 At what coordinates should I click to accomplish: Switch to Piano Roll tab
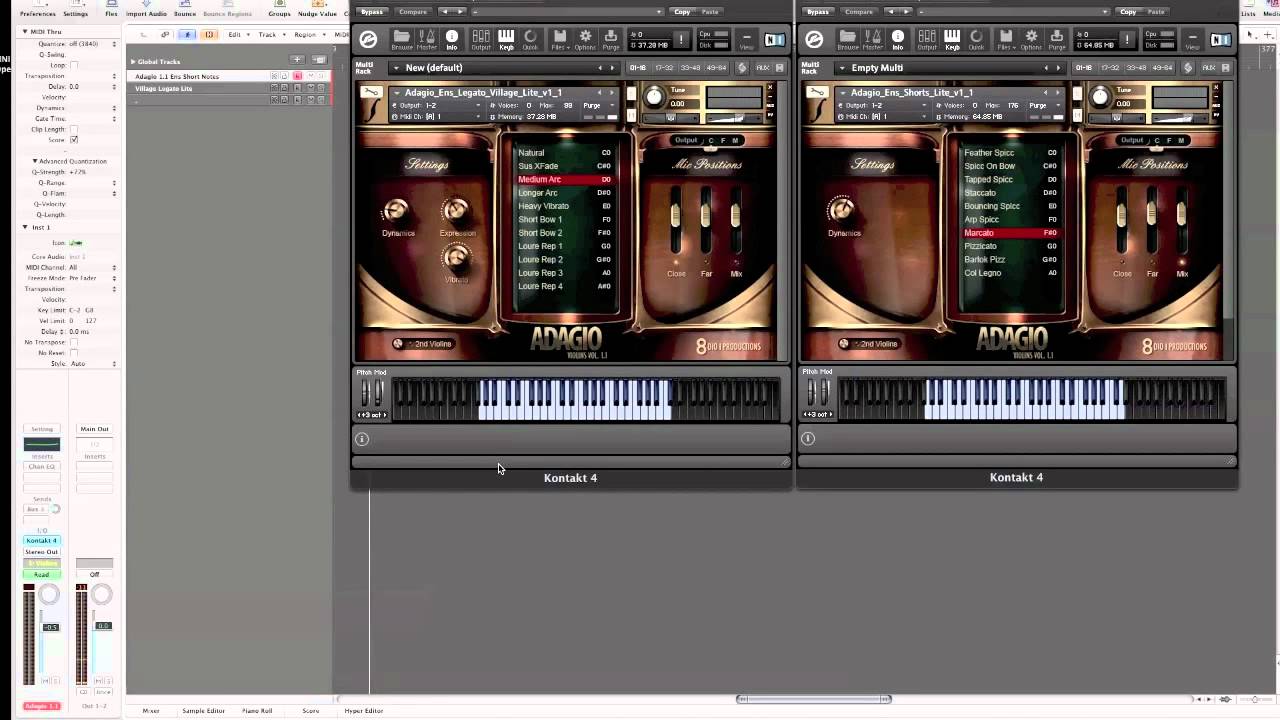pyautogui.click(x=257, y=711)
